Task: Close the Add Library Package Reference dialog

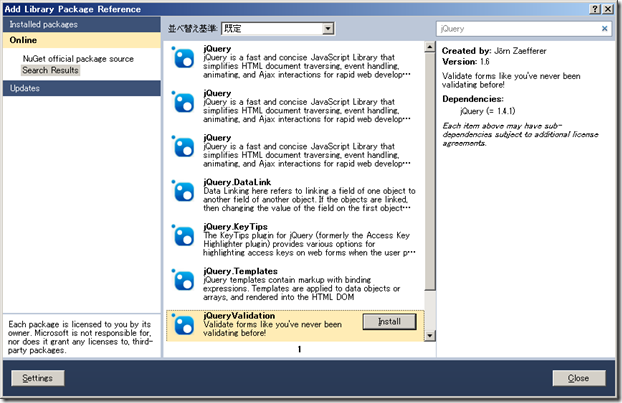Action: (x=608, y=9)
